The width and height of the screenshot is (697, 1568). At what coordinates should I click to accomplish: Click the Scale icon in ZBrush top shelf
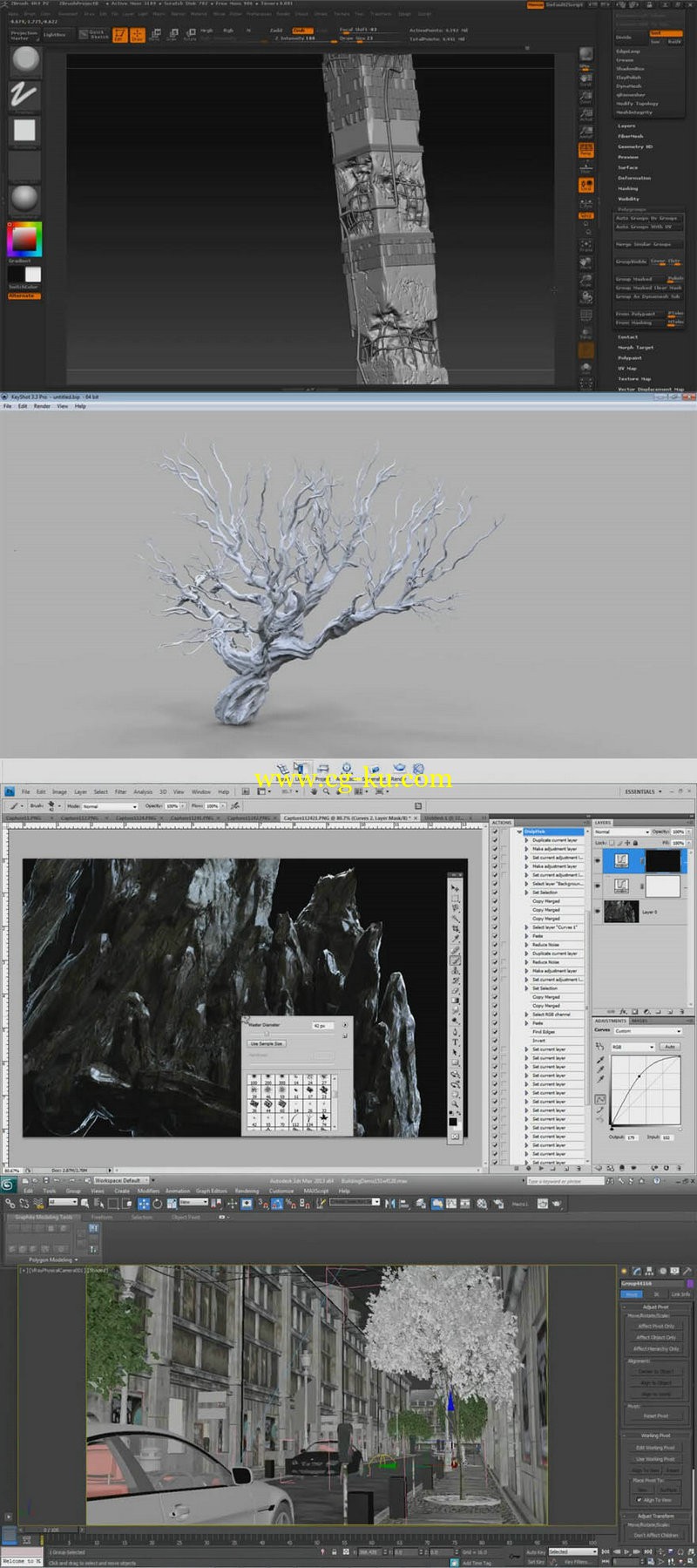(172, 35)
